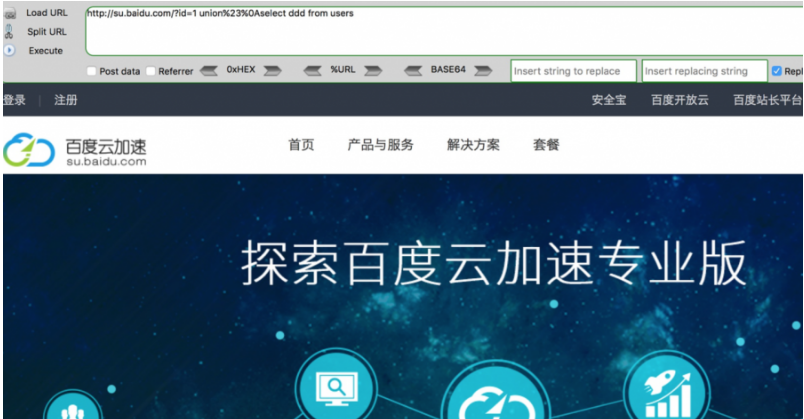804x419 pixels.
Task: Open the 百度站长平台 link
Action: pyautogui.click(x=768, y=100)
